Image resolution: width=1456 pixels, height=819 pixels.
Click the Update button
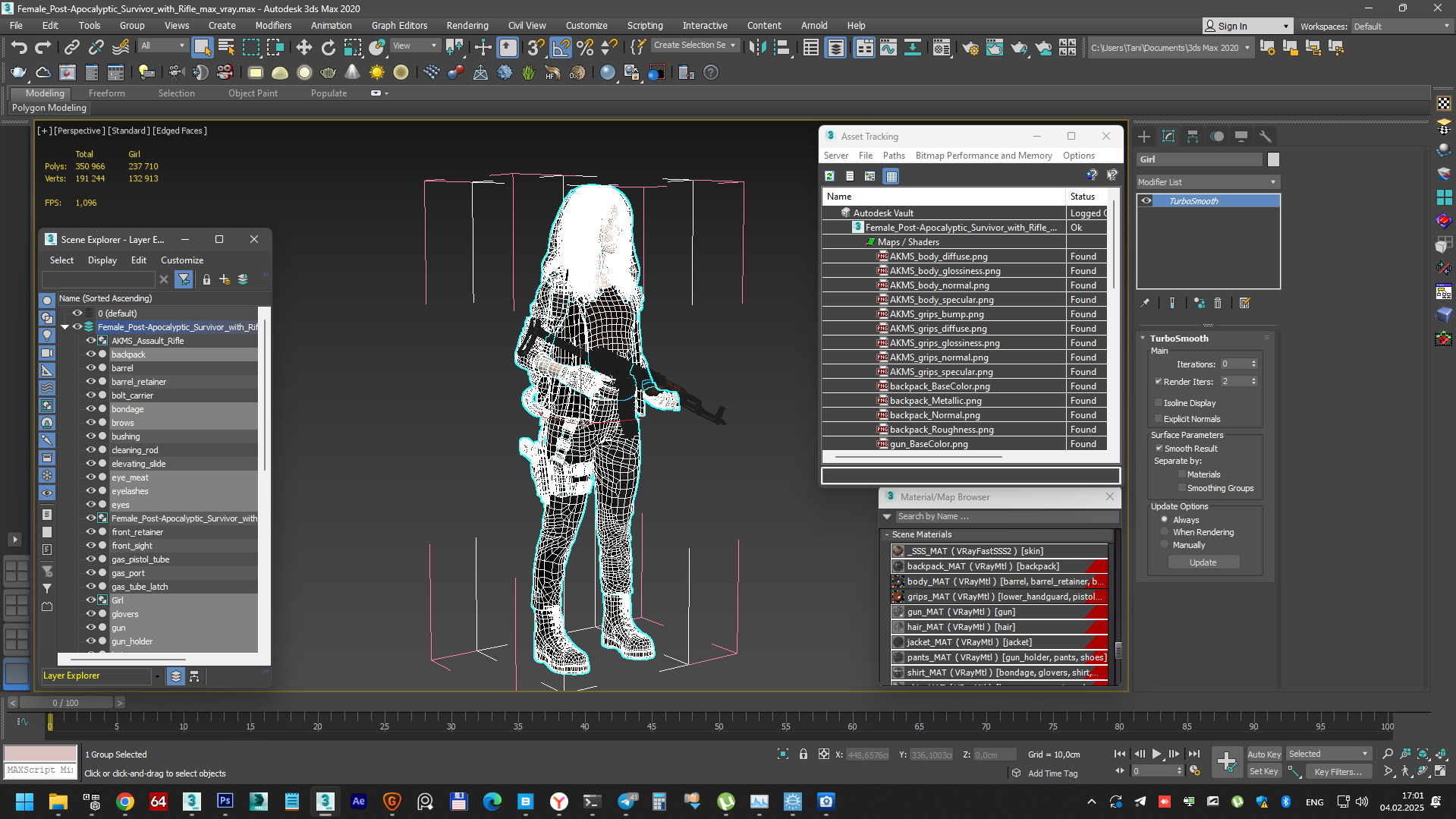(x=1203, y=562)
